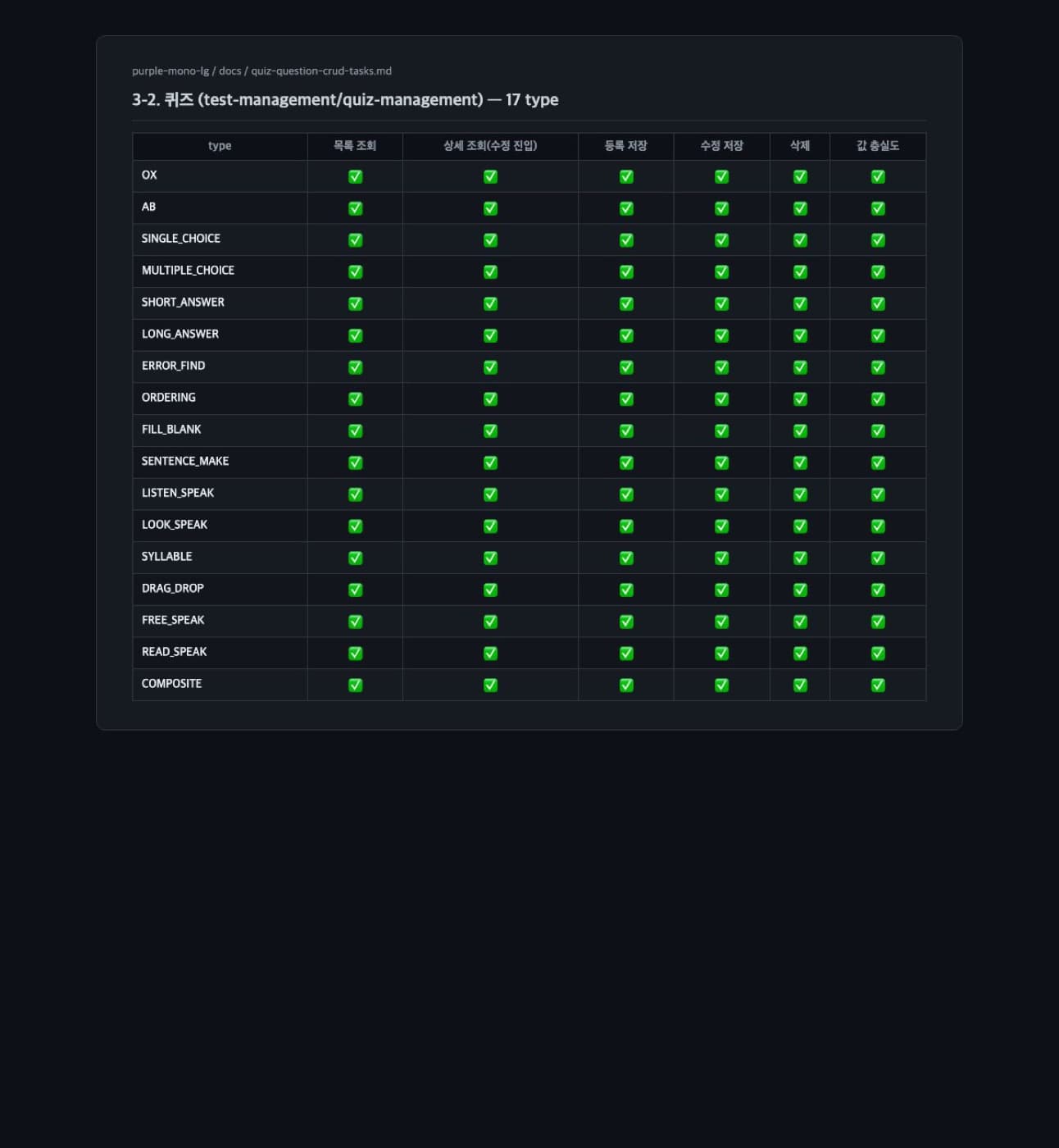1059x1148 pixels.
Task: Click the AB row 삭제 checkmark
Action: click(x=800, y=208)
